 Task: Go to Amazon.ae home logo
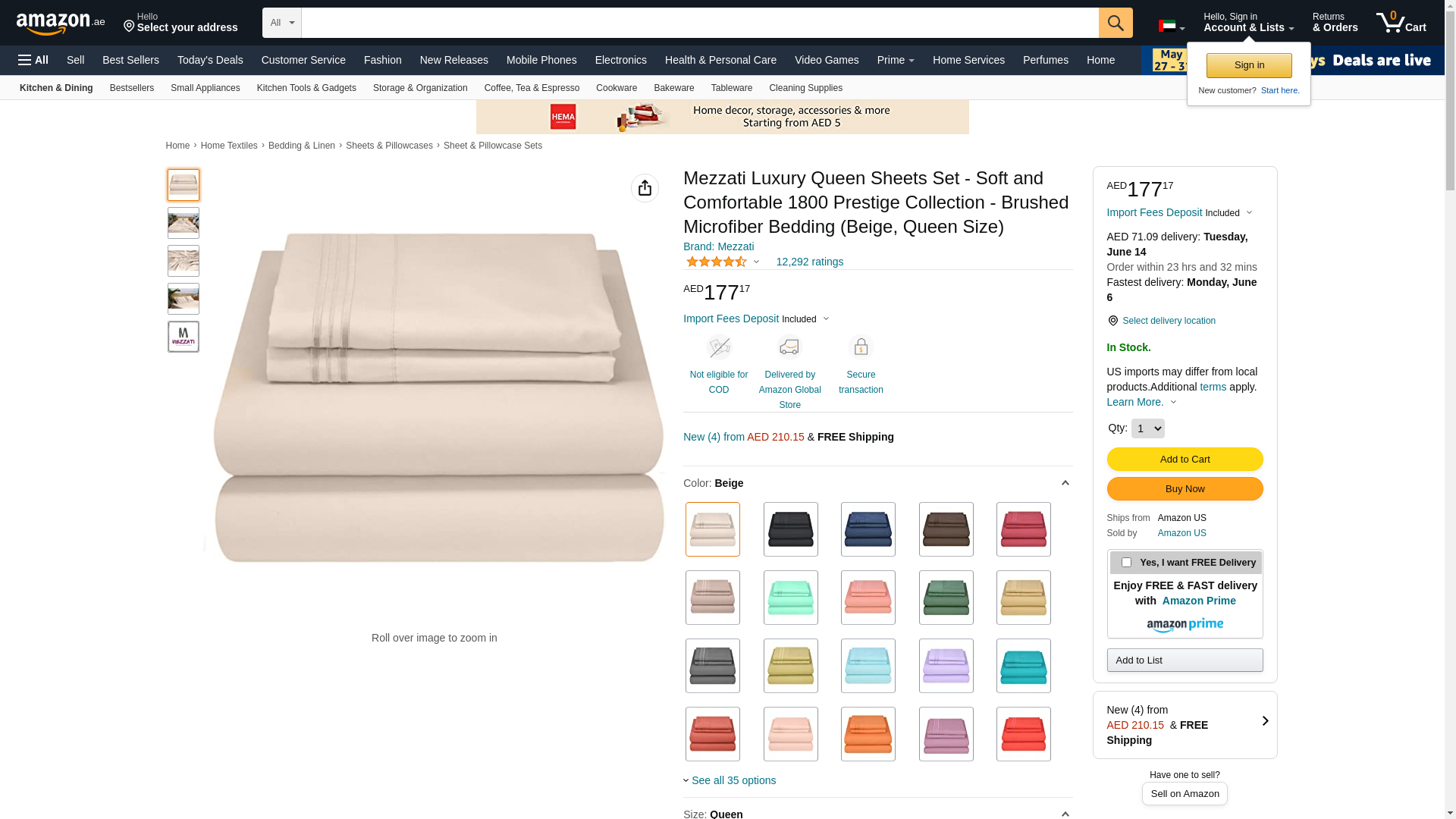(61, 24)
